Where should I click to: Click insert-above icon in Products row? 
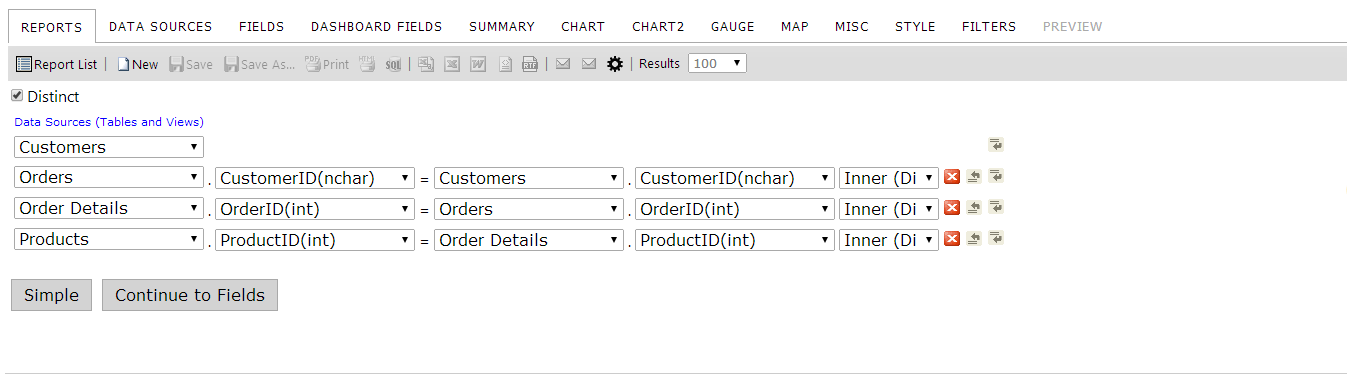[974, 239]
